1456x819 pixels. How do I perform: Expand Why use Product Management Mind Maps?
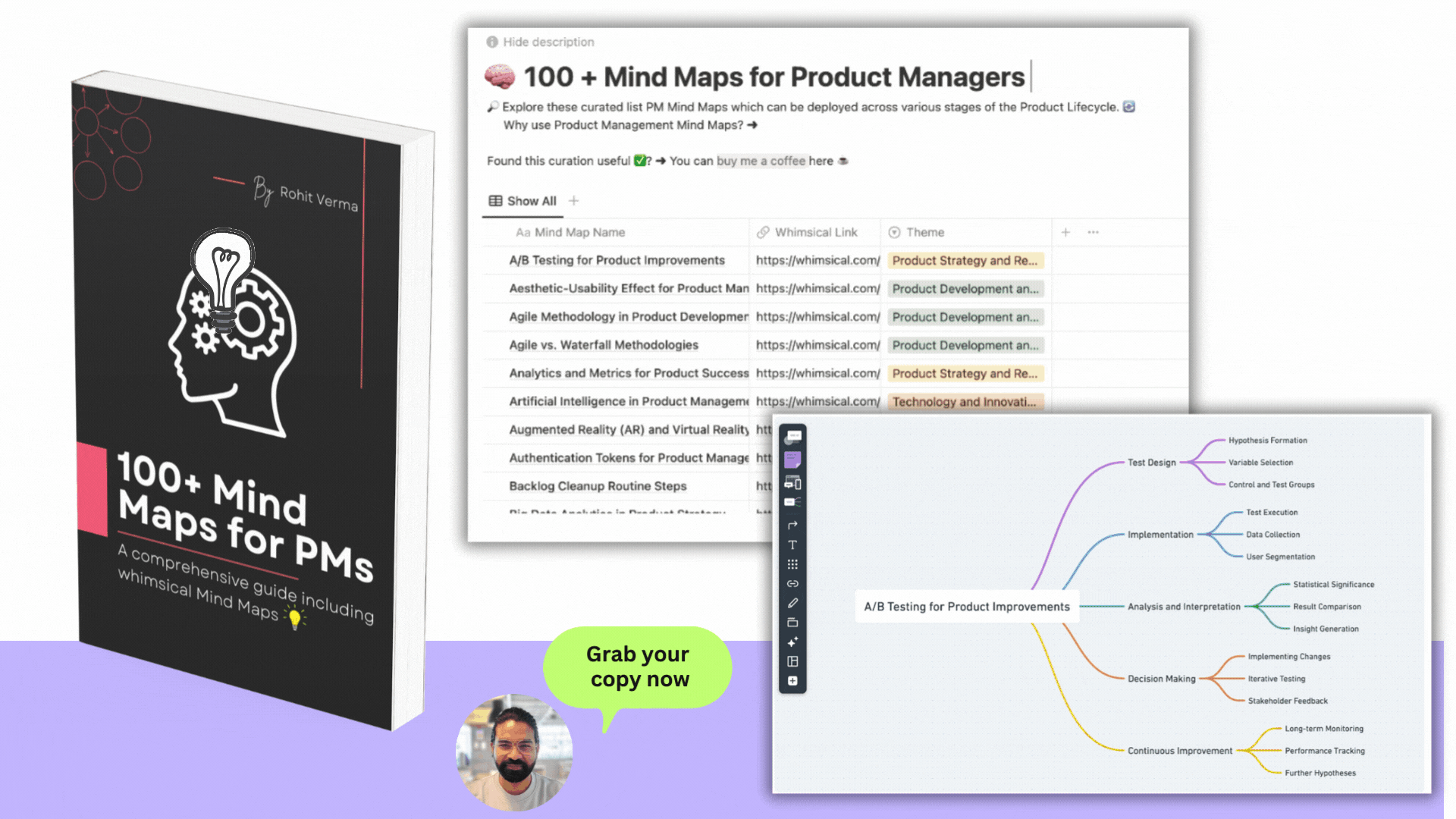tap(629, 125)
